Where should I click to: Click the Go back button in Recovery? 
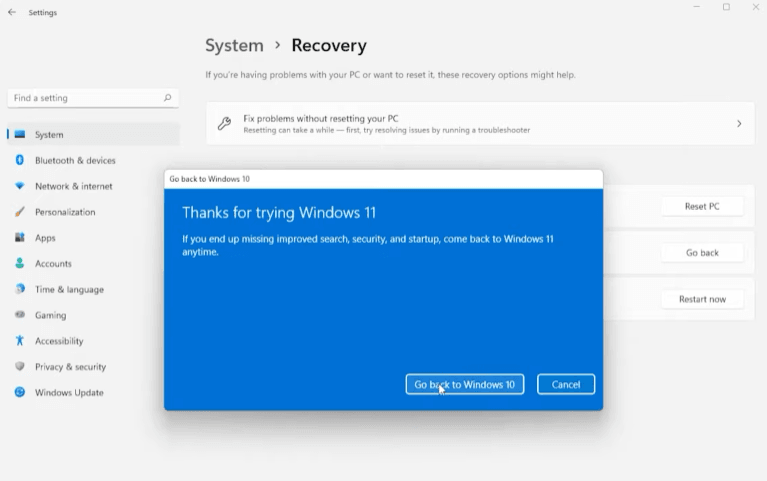pos(702,253)
